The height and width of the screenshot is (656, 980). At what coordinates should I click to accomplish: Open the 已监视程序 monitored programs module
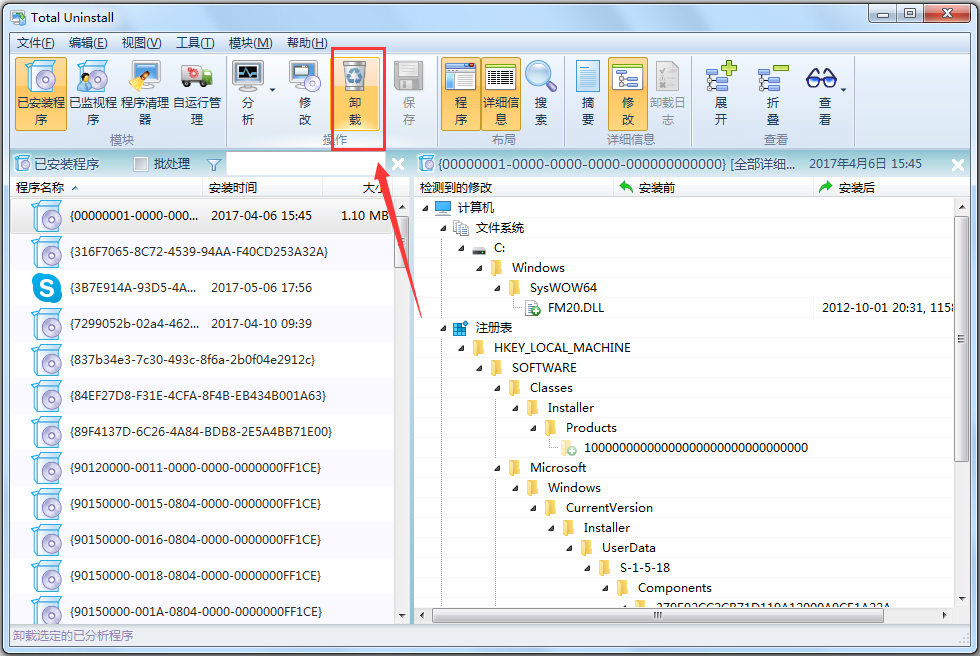pyautogui.click(x=92, y=76)
